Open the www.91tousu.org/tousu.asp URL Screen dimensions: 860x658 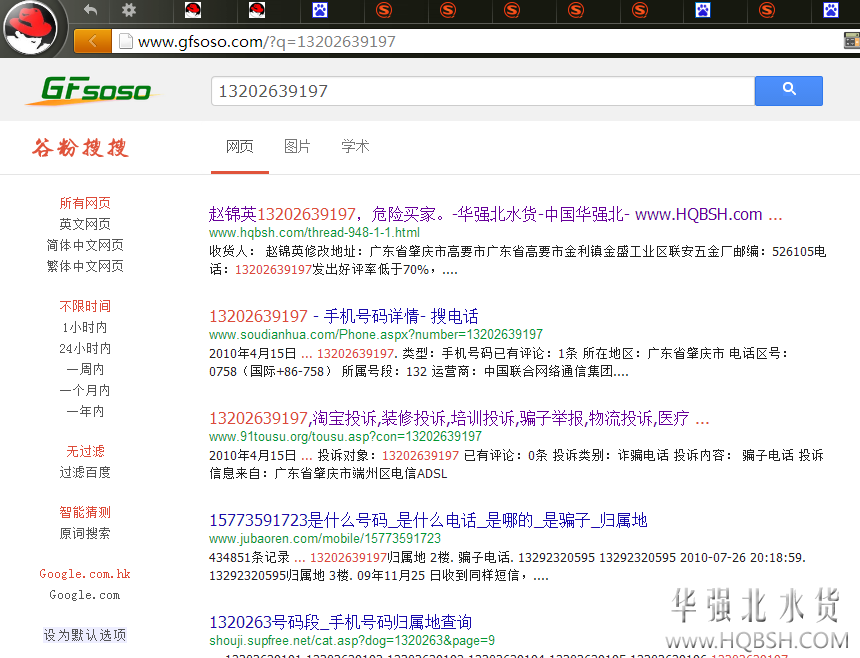(x=346, y=436)
